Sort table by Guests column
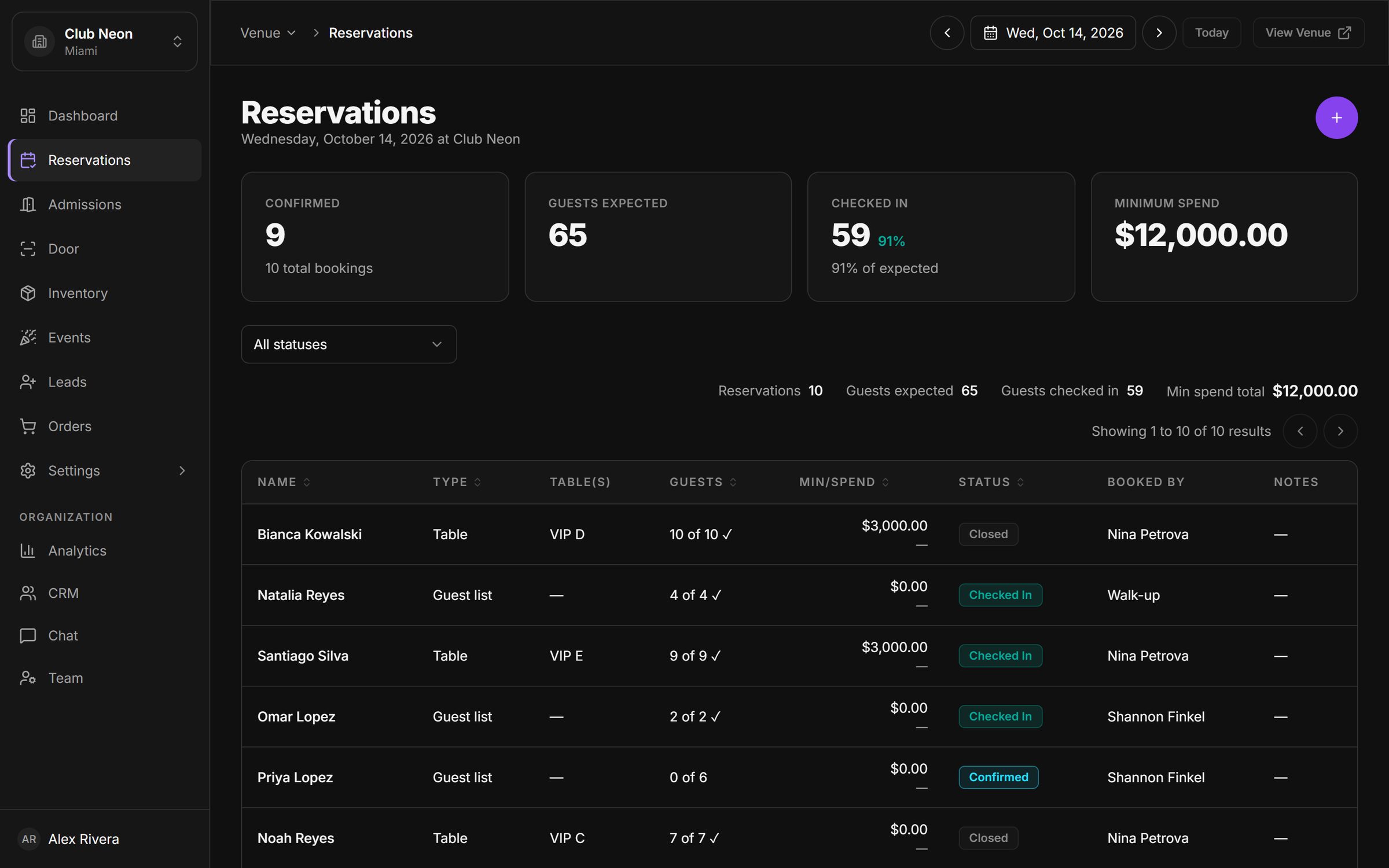The height and width of the screenshot is (868, 1389). tap(703, 482)
